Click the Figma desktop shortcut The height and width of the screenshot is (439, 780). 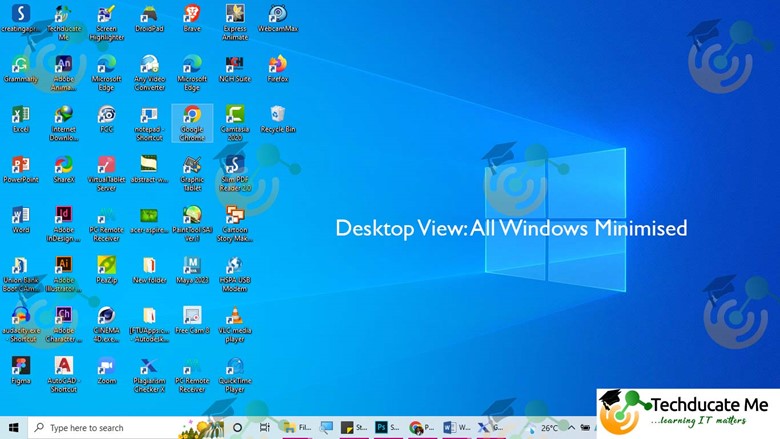(20, 368)
